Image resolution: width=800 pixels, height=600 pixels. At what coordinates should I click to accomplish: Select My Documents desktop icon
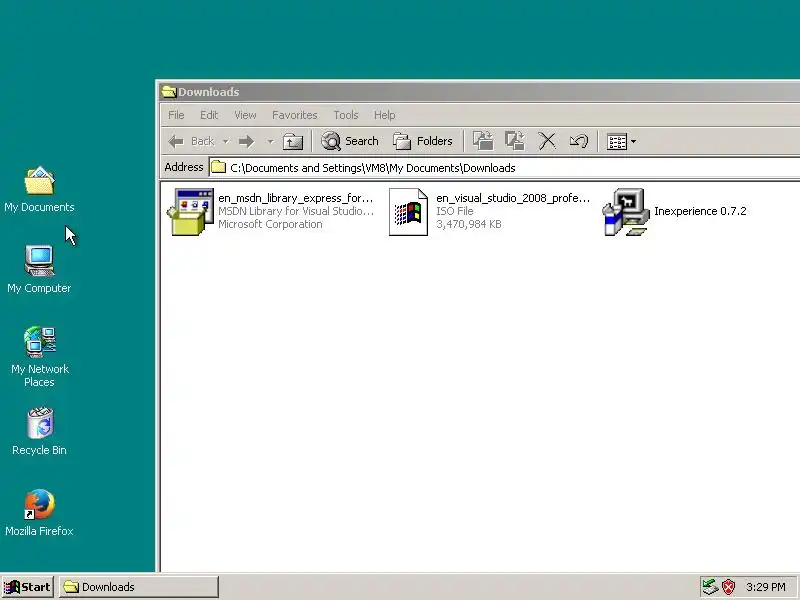pos(39,189)
